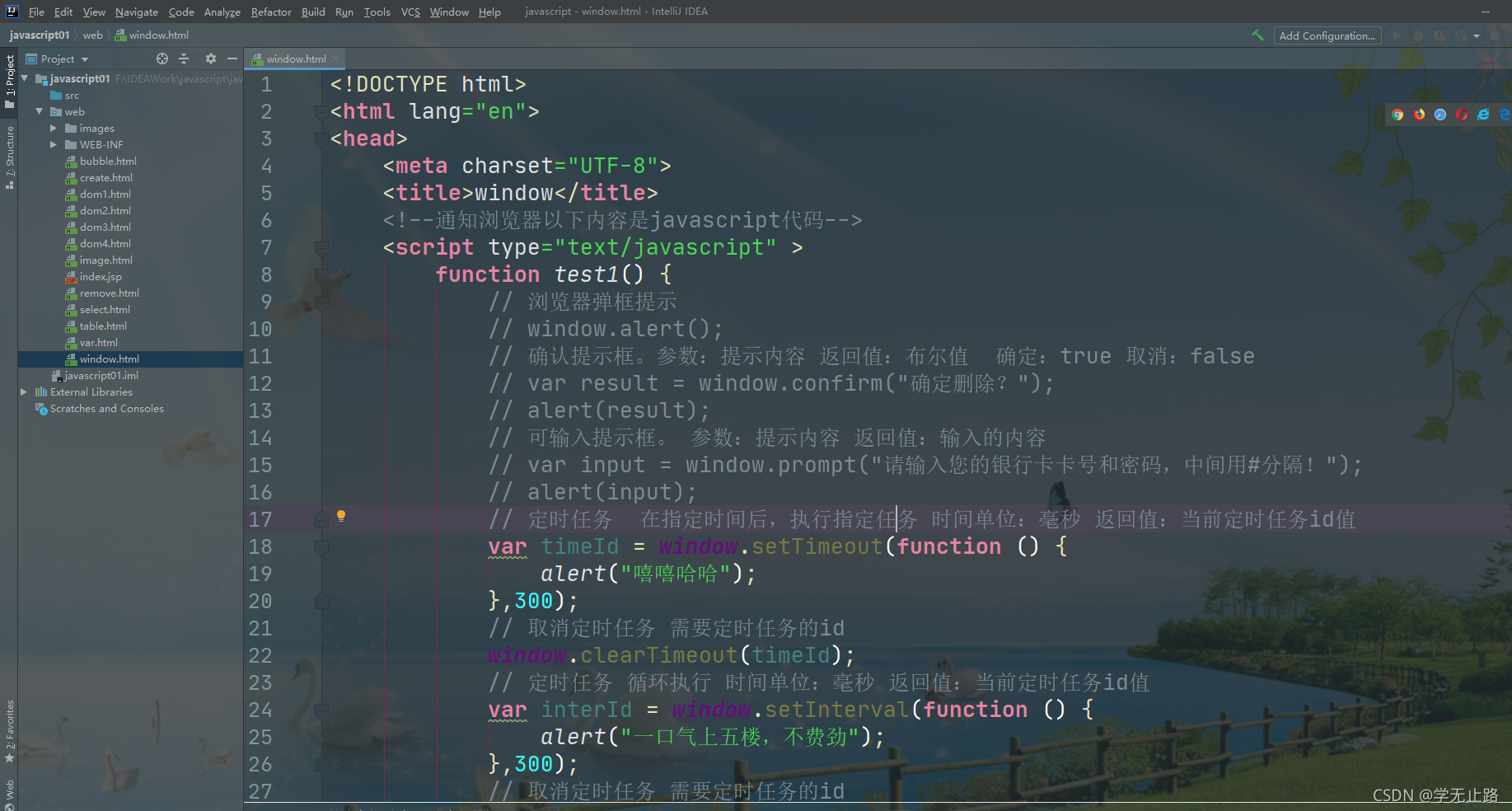This screenshot has height=811, width=1512.
Task: Select image.html in project tree
Action: coord(105,260)
